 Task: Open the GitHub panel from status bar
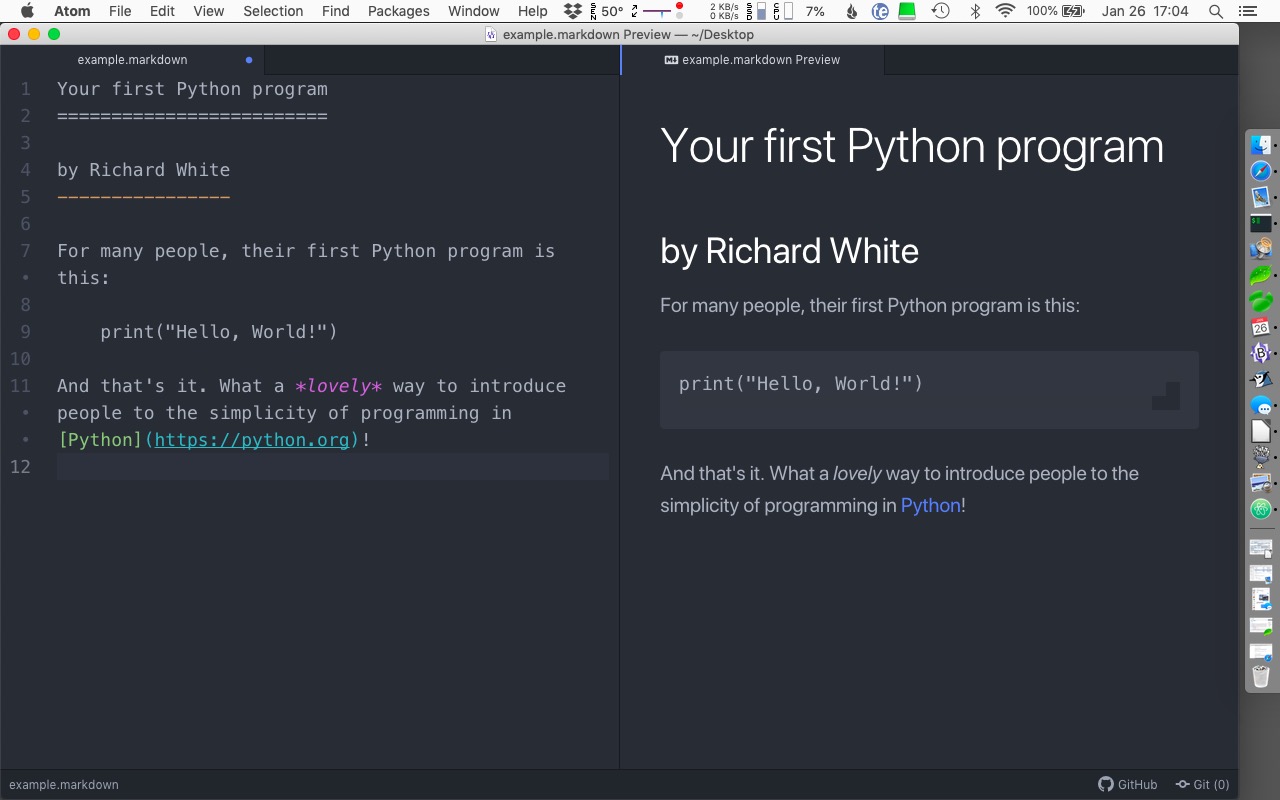click(1128, 785)
